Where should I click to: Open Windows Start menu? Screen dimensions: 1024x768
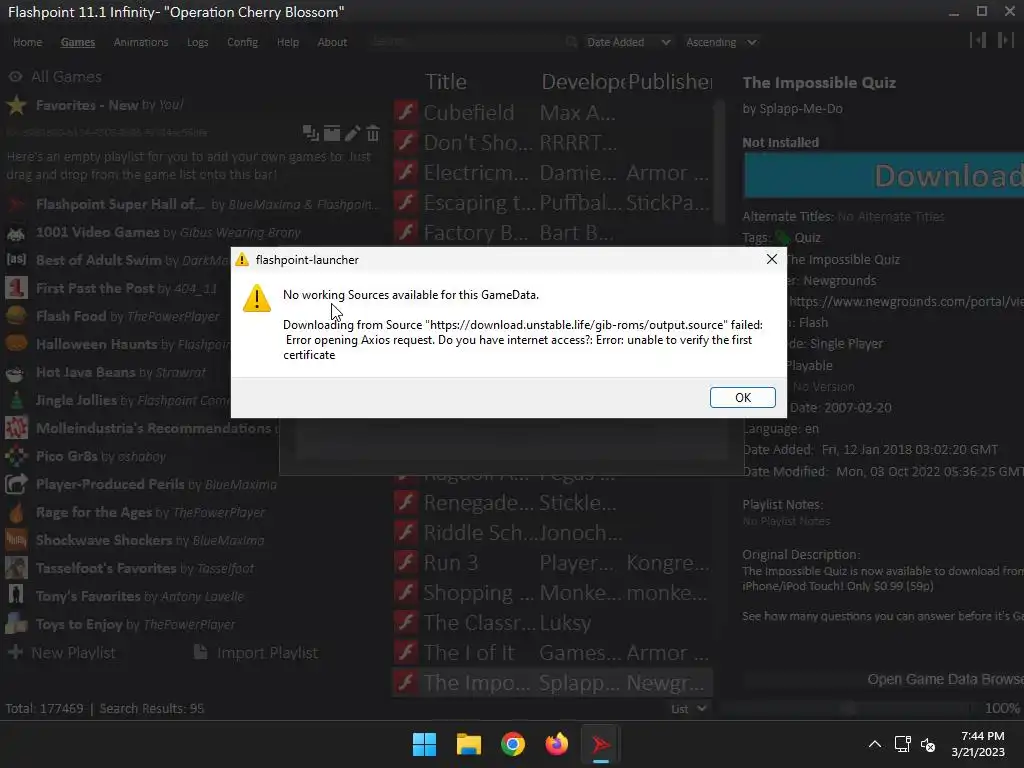(x=424, y=744)
